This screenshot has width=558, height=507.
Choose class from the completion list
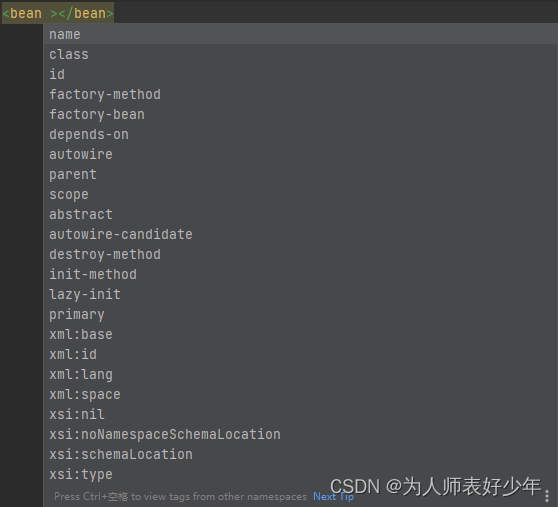(x=300, y=54)
